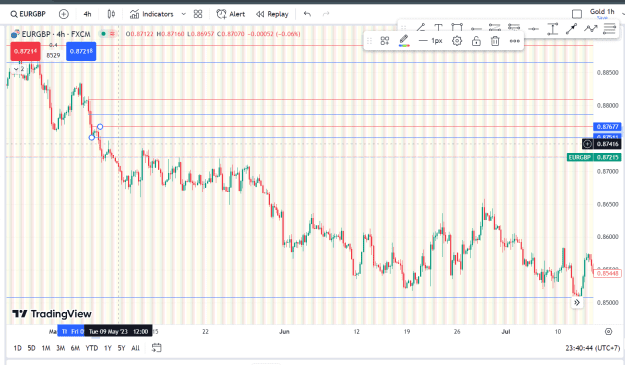Image resolution: width=625 pixels, height=365 pixels.
Task: Select the 1D date range
Action: click(18, 348)
